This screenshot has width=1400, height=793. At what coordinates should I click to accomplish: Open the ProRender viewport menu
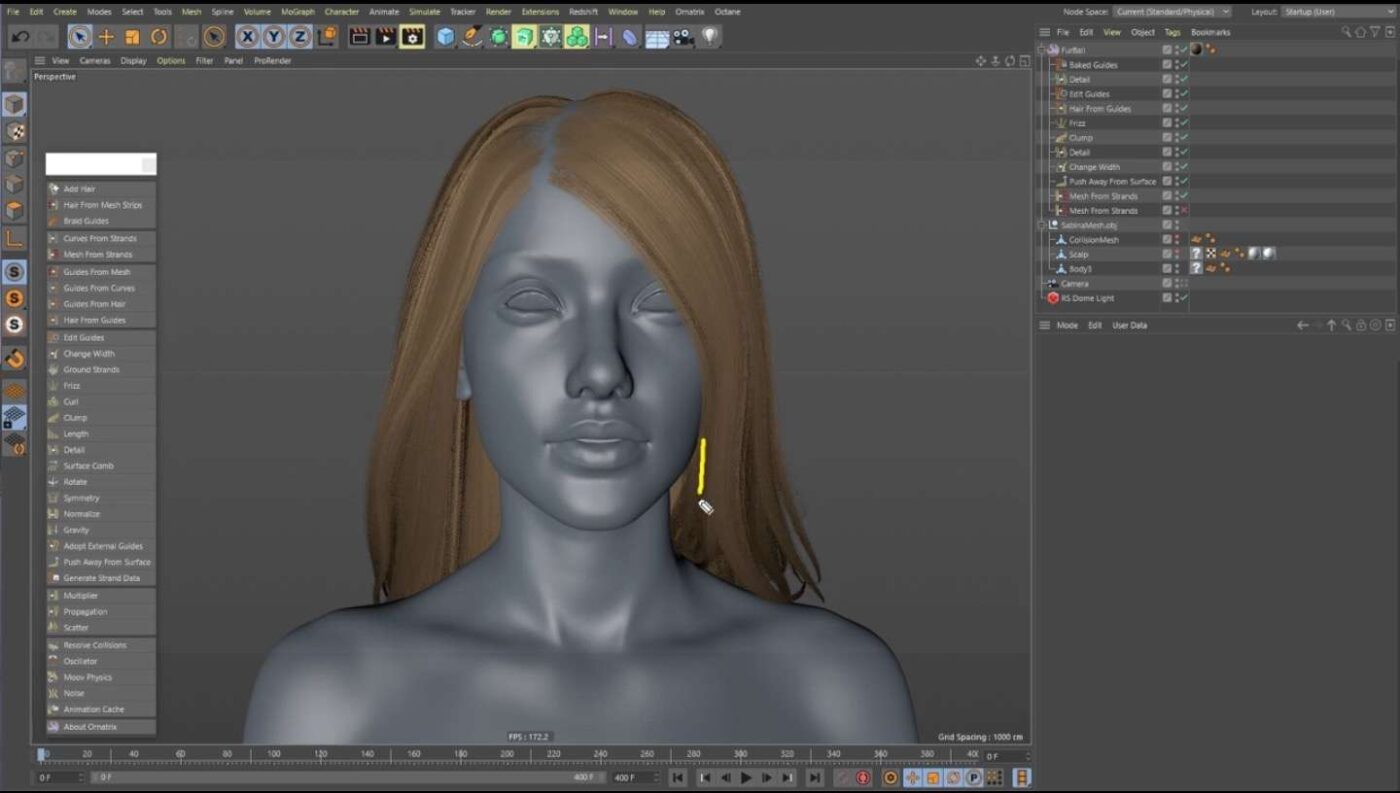tap(272, 60)
